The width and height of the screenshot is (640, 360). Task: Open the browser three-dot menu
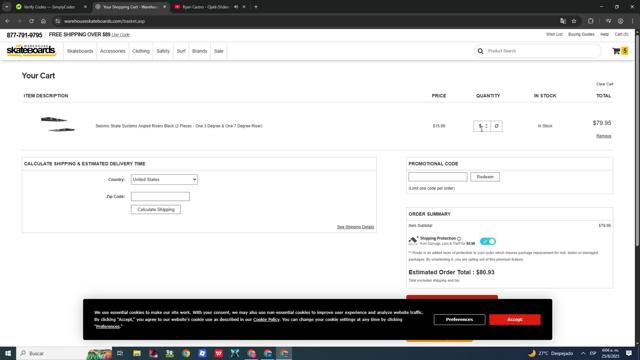(x=633, y=21)
